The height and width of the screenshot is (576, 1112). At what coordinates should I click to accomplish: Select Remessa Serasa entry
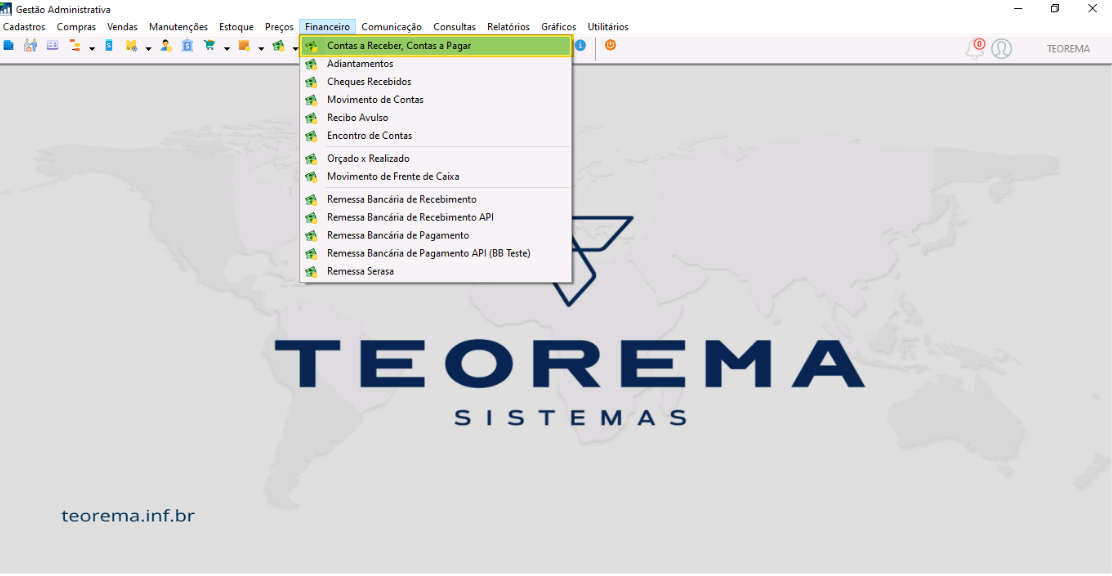435,271
